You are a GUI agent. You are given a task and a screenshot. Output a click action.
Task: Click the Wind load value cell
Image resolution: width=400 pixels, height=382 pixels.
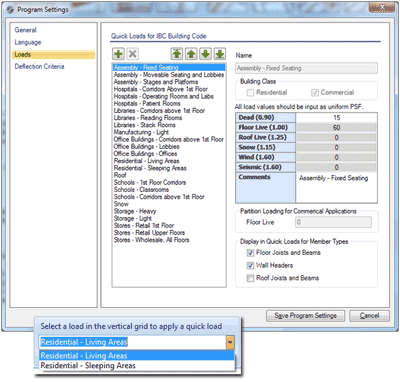(x=336, y=157)
